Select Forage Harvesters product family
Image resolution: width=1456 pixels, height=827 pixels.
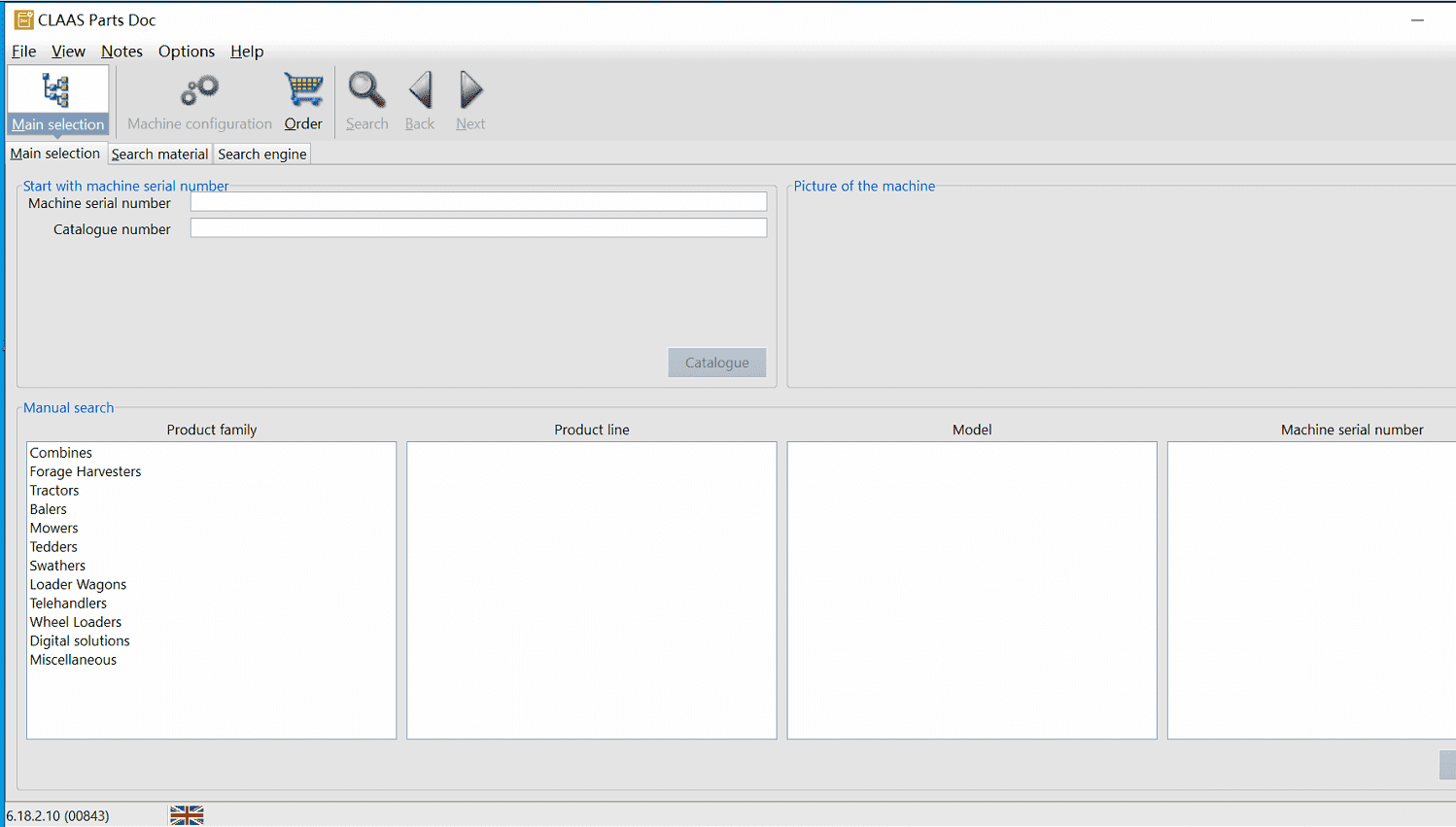86,471
